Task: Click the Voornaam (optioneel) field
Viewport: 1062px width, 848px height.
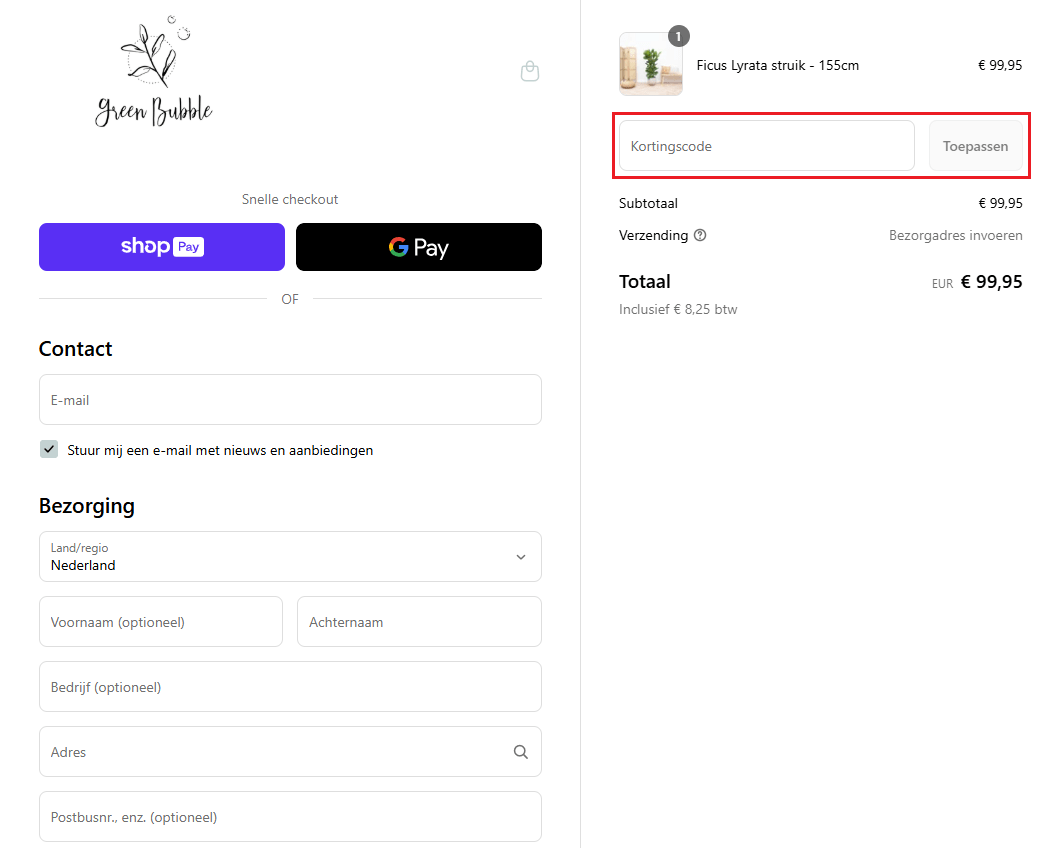Action: click(x=161, y=622)
